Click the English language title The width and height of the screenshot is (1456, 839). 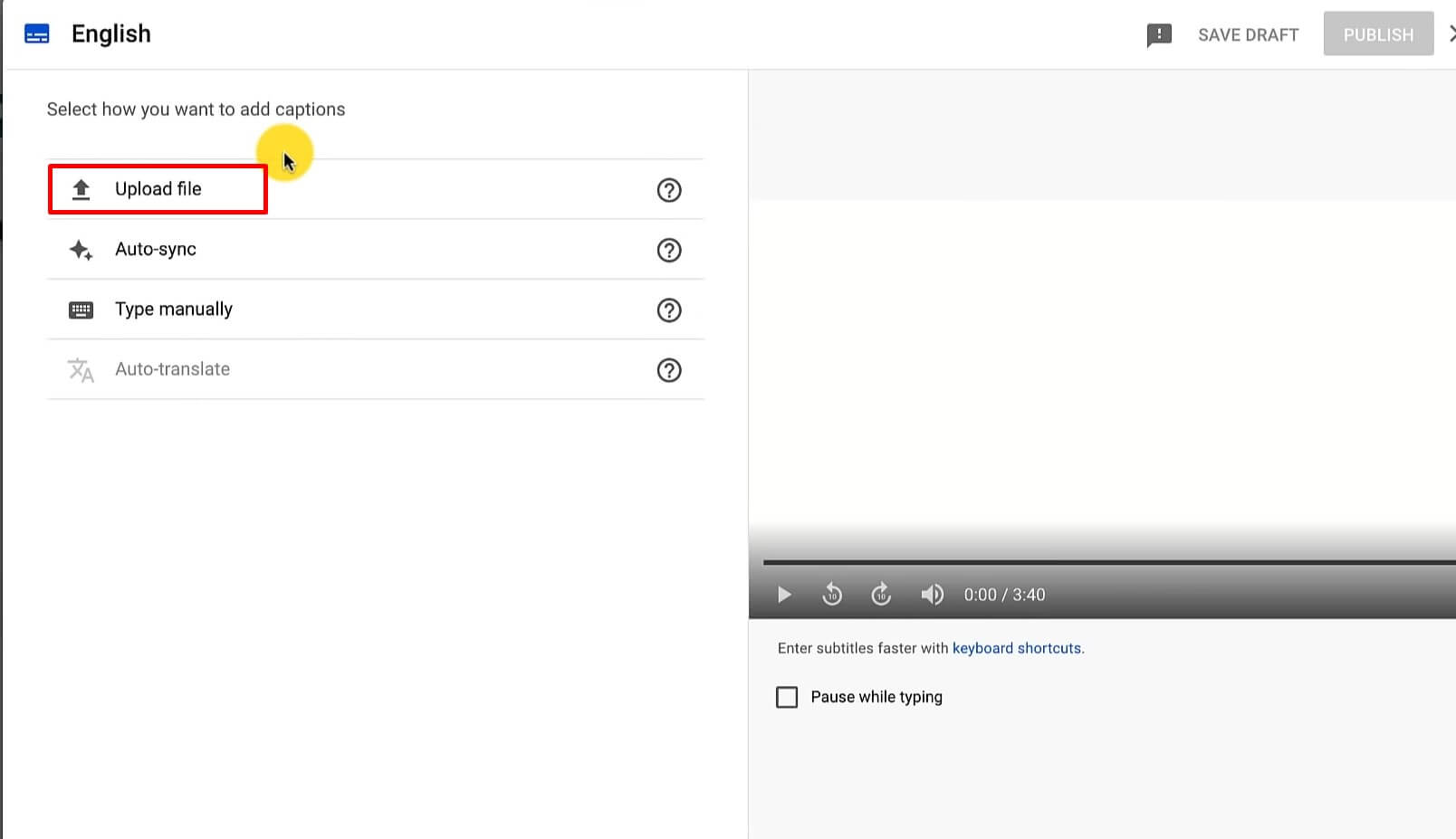point(111,34)
